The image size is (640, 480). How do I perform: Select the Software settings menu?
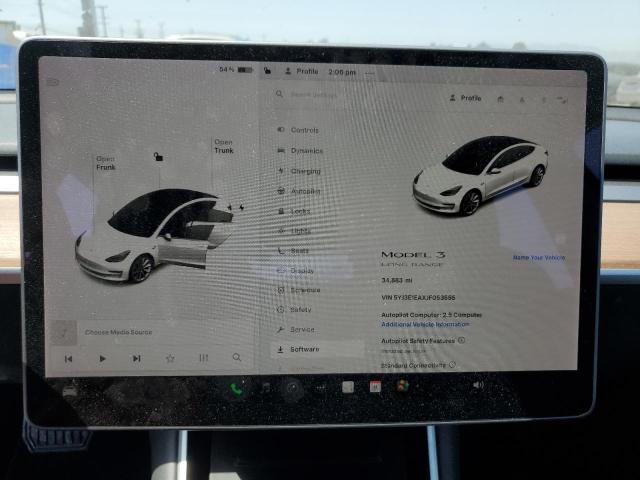pos(318,349)
